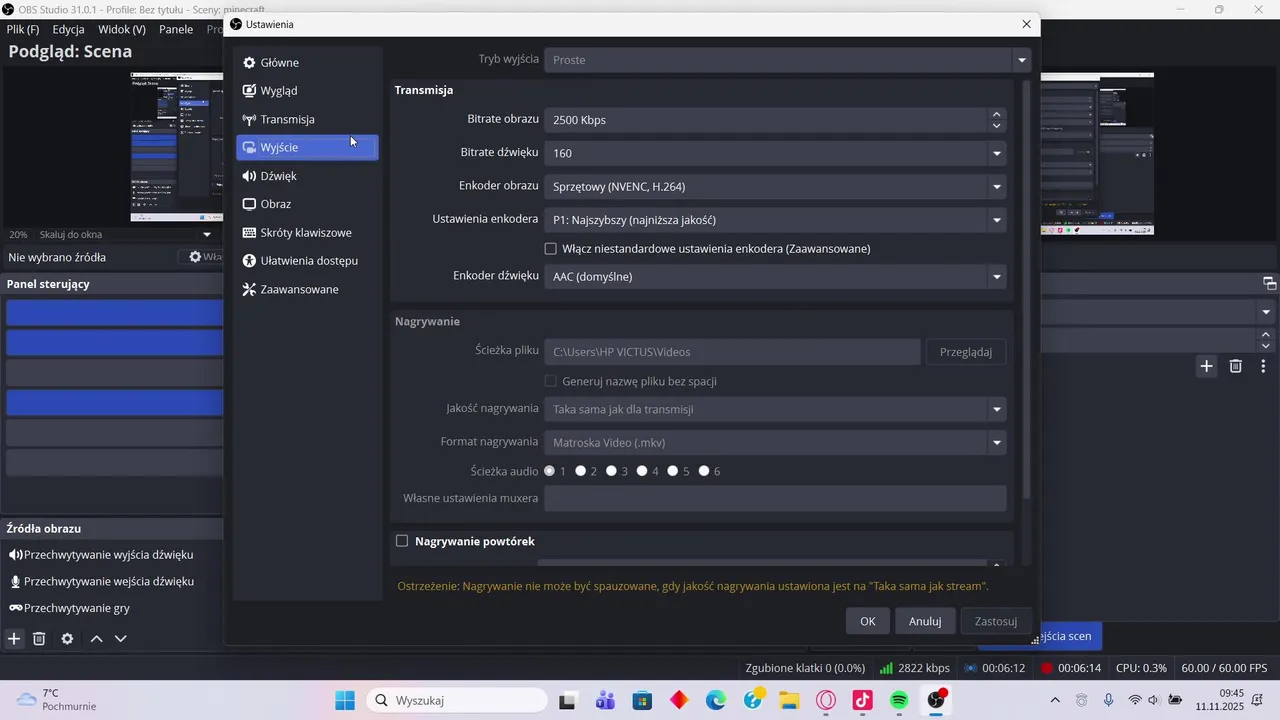Viewport: 1280px width, 720px height.
Task: Click trash icon in right-side panel
Action: [x=1236, y=366]
